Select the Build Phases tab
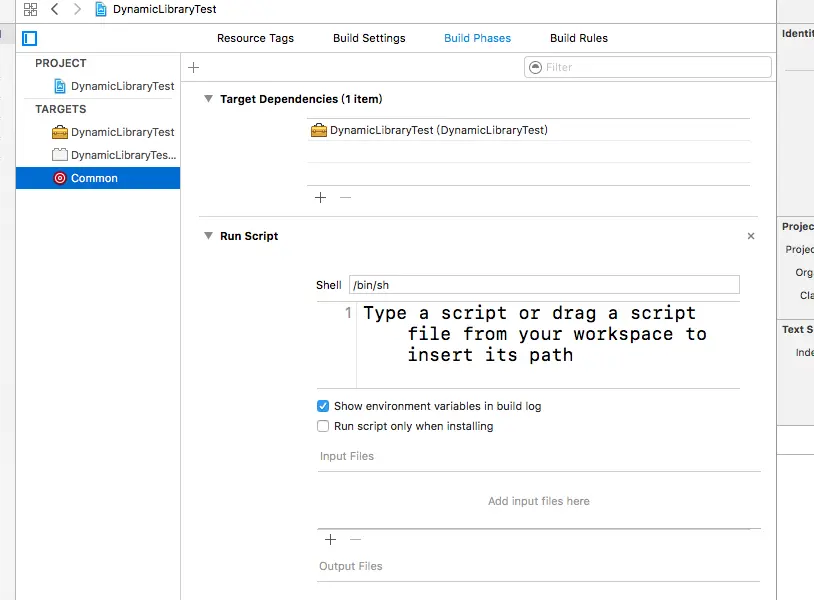The height and width of the screenshot is (600, 814). 478,38
